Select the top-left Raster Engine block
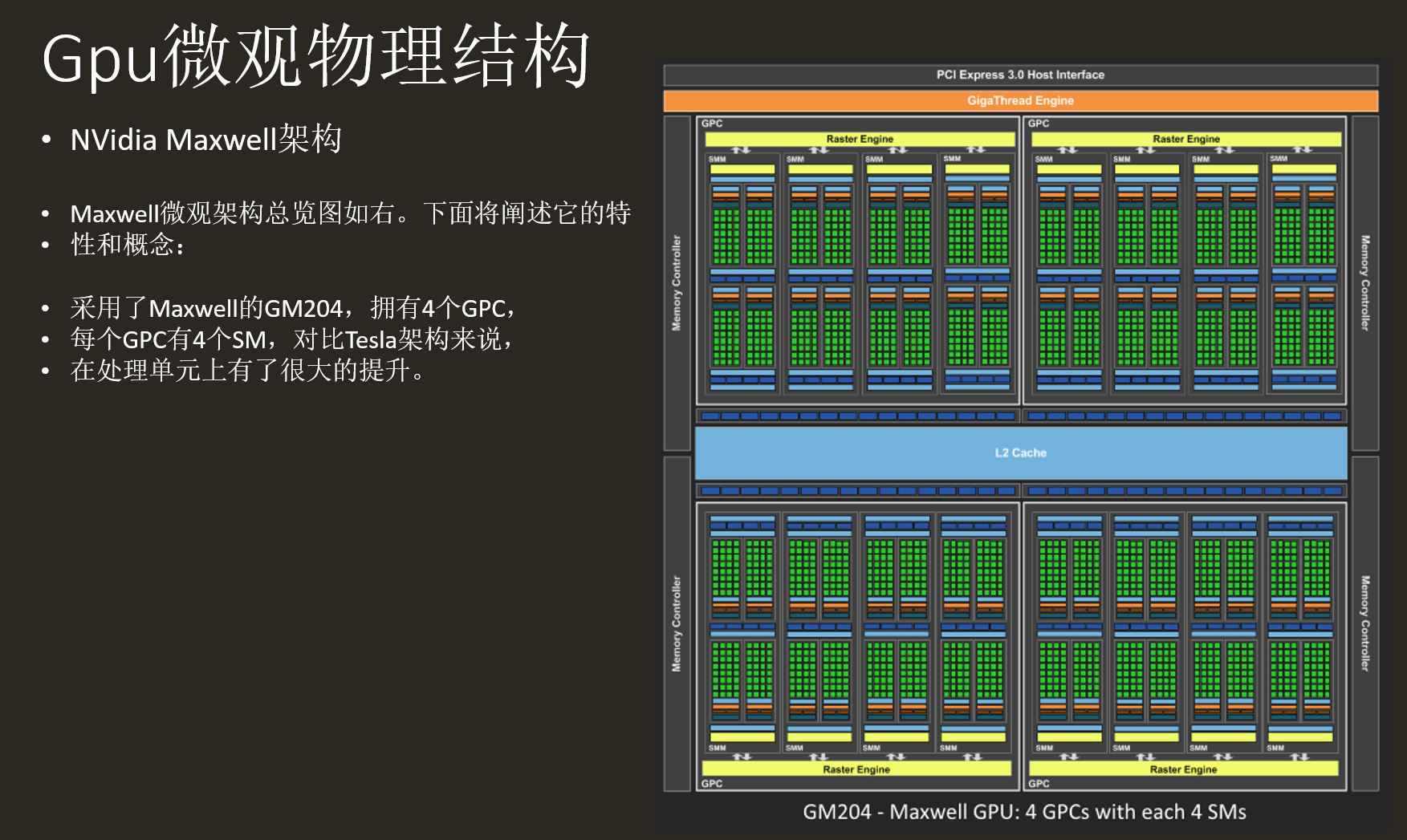The image size is (1407, 840). click(x=859, y=138)
